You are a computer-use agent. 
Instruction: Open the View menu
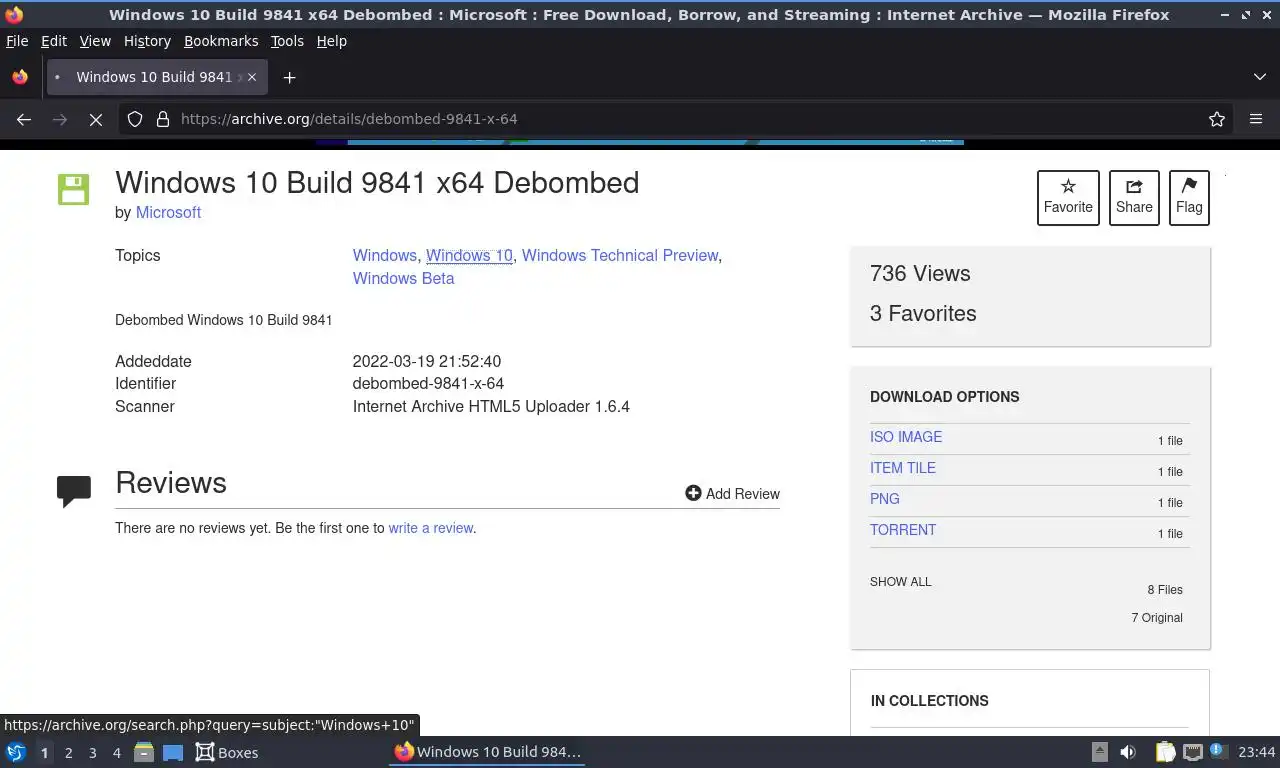click(95, 41)
